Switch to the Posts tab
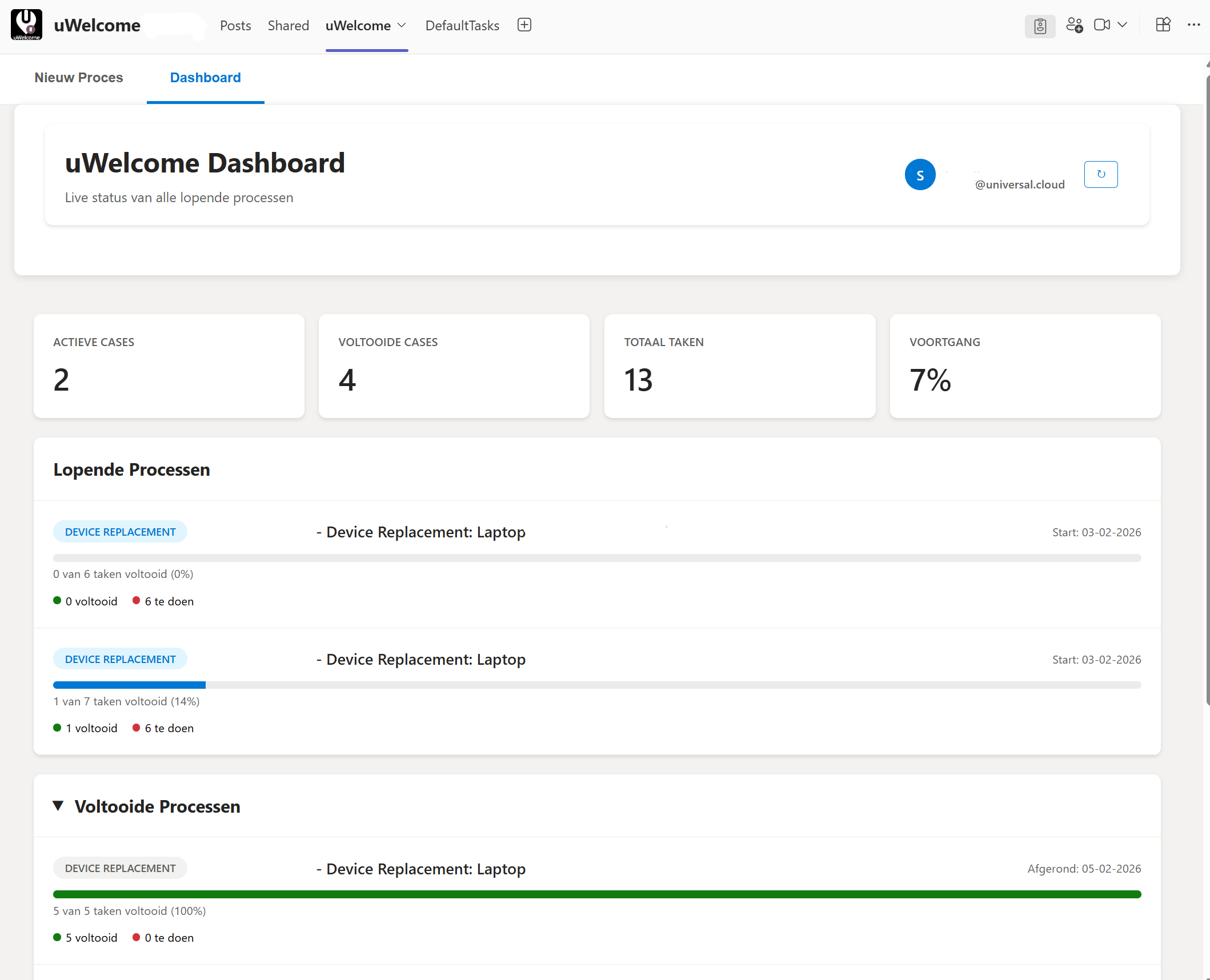The height and width of the screenshot is (980, 1210). (x=235, y=26)
